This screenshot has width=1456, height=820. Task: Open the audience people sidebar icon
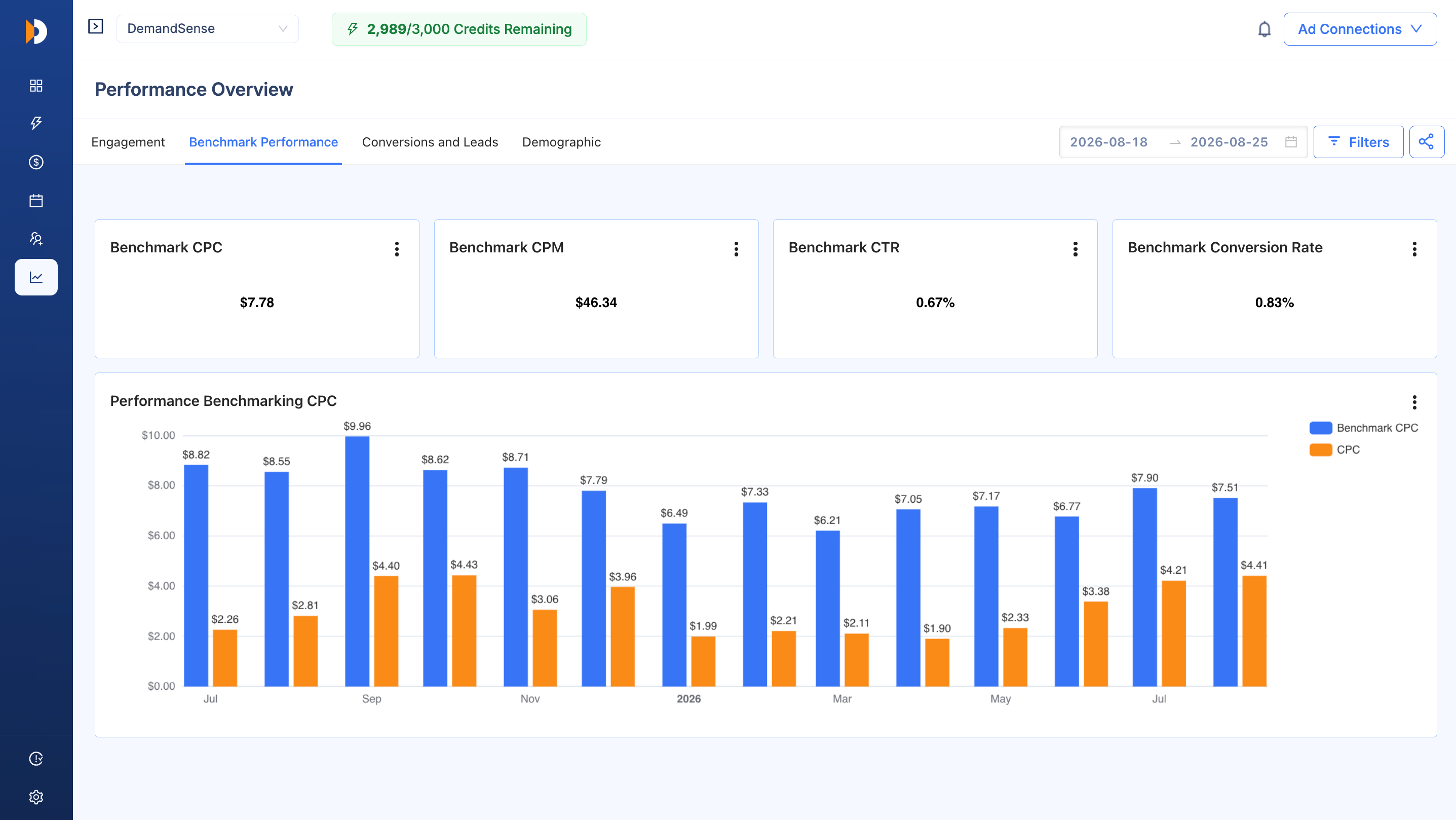[x=36, y=239]
